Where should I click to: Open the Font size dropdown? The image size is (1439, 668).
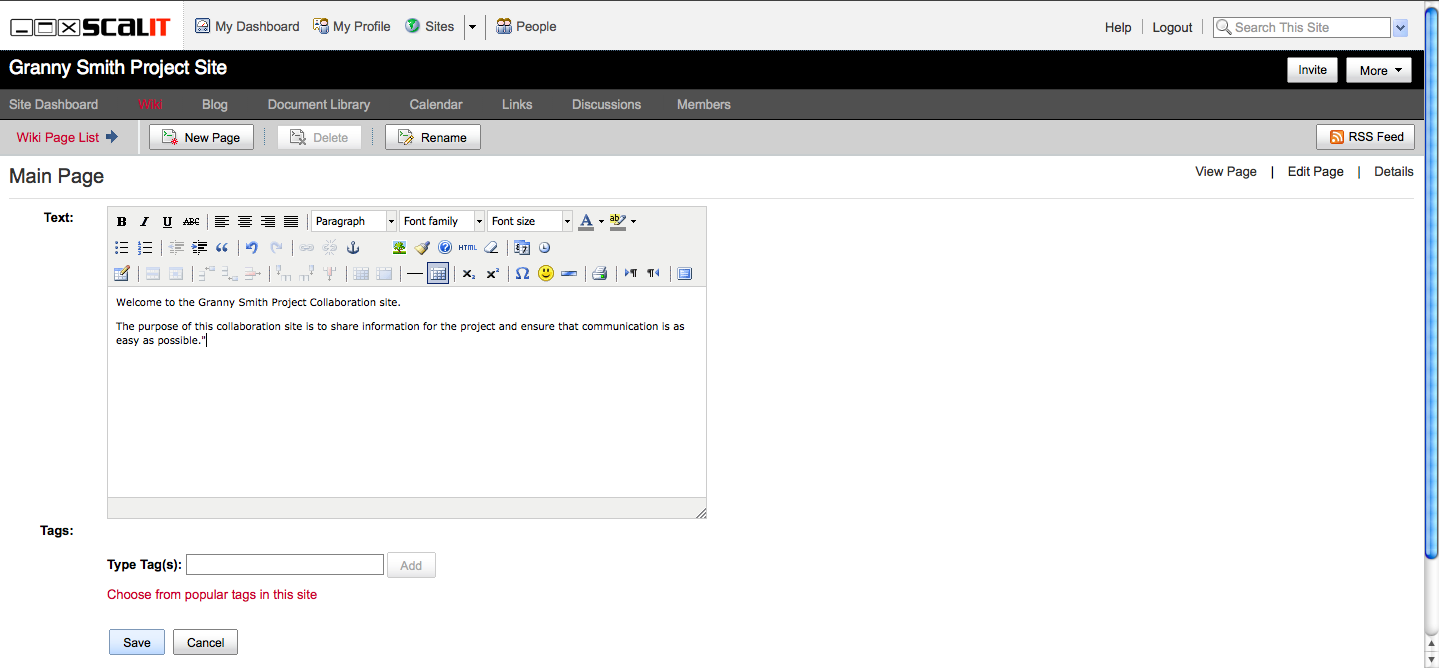coord(530,222)
